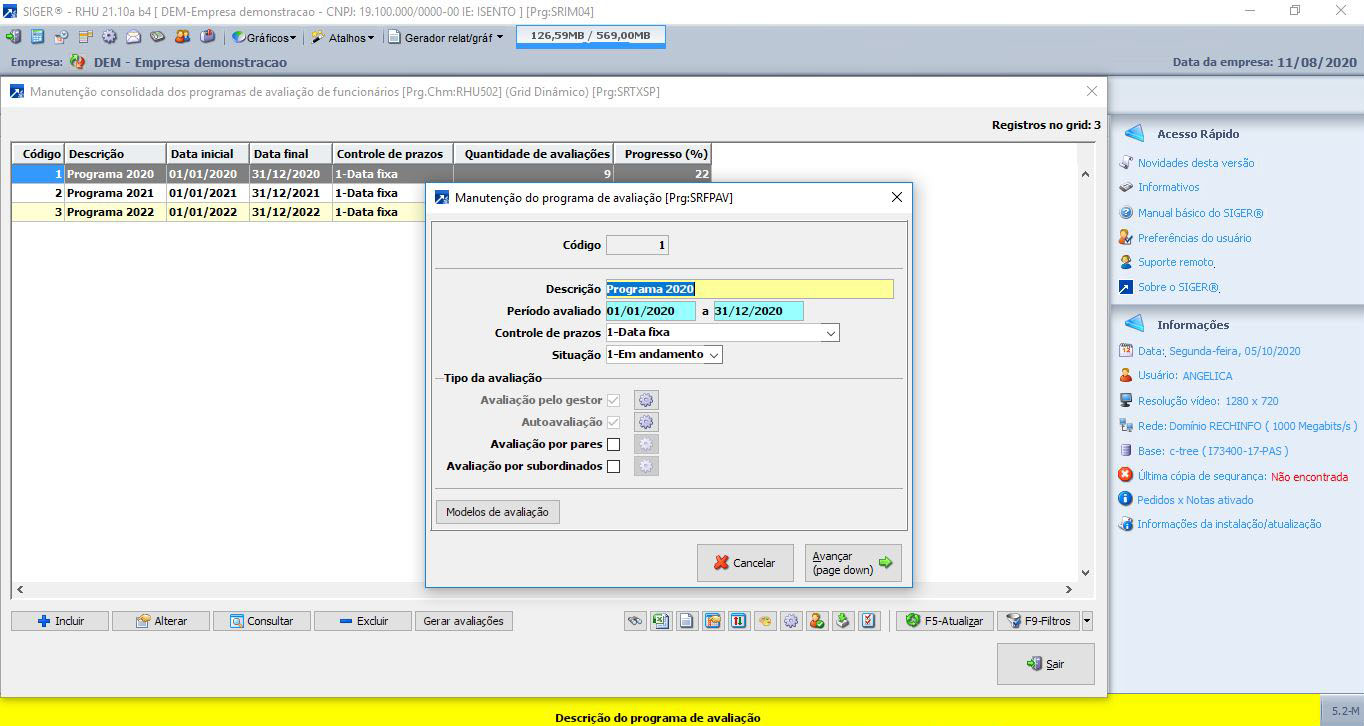The height and width of the screenshot is (726, 1364).
Task: Click the period start date field 01/01/2020
Action: coord(651,311)
